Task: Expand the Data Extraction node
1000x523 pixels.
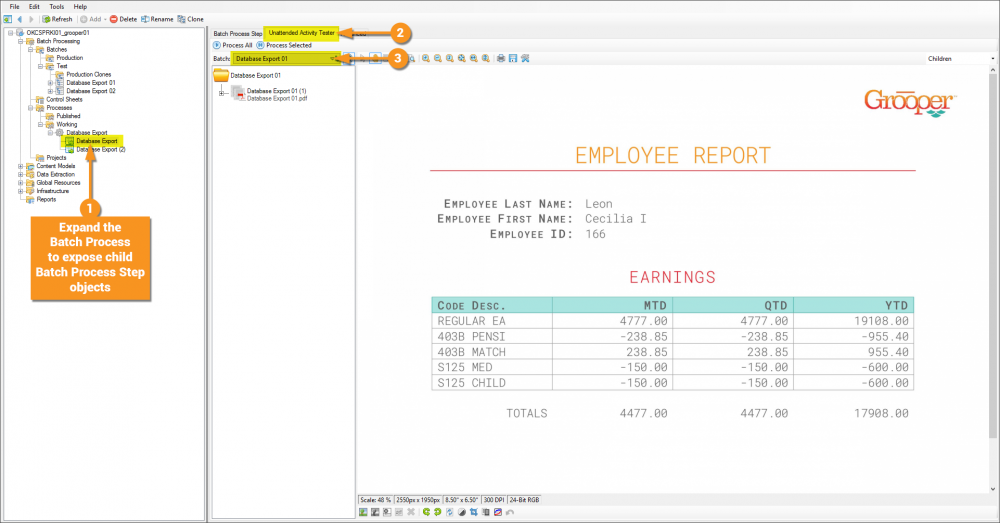Action: [20, 174]
